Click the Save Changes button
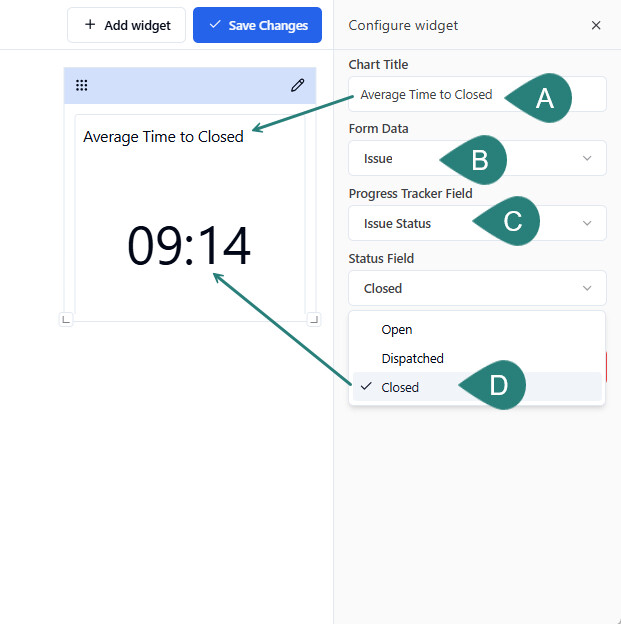Screen dimensions: 621x624 [258, 25]
